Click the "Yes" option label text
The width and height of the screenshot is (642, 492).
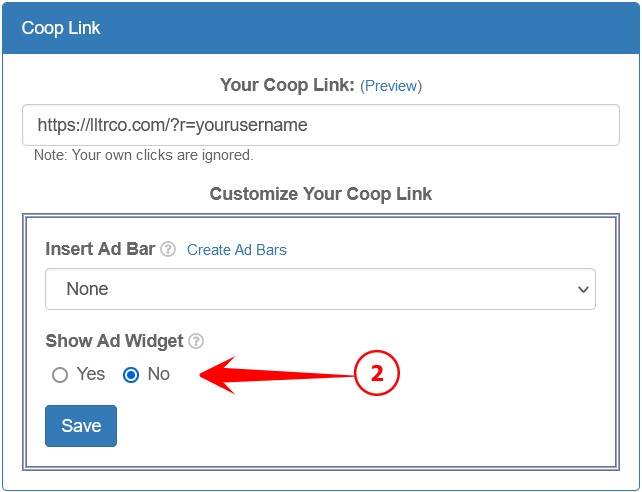tap(91, 374)
